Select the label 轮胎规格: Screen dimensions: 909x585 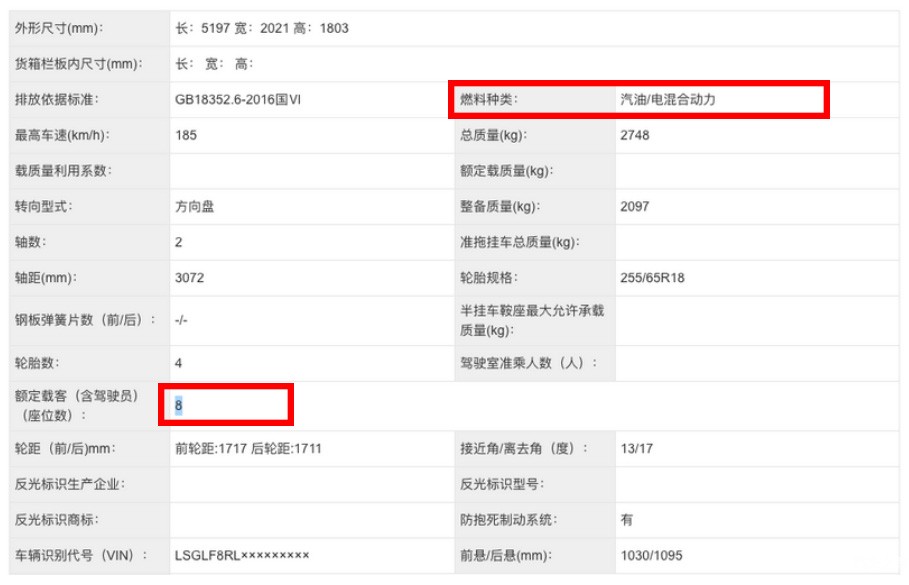(x=489, y=278)
